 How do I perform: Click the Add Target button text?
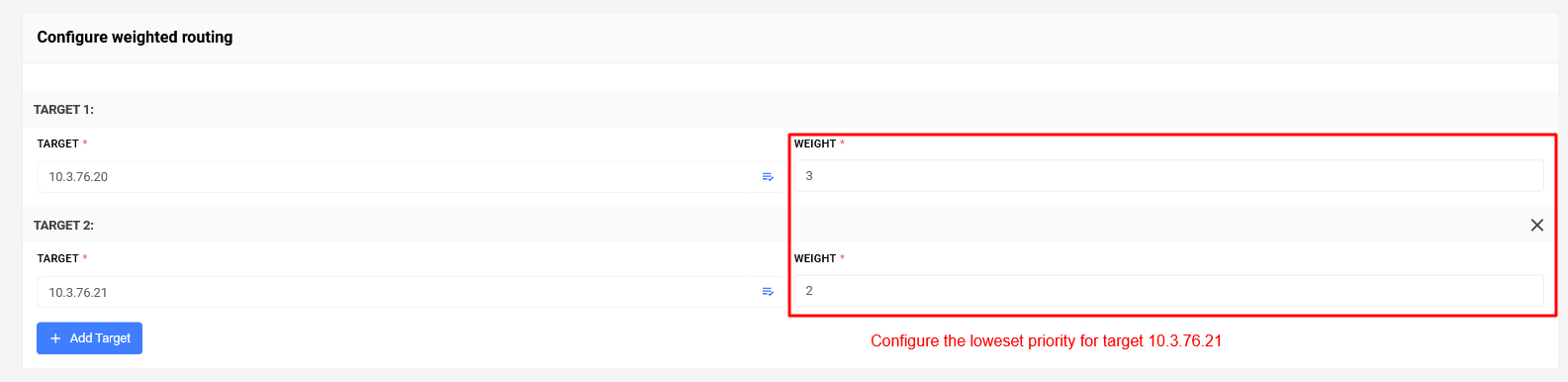[x=100, y=338]
